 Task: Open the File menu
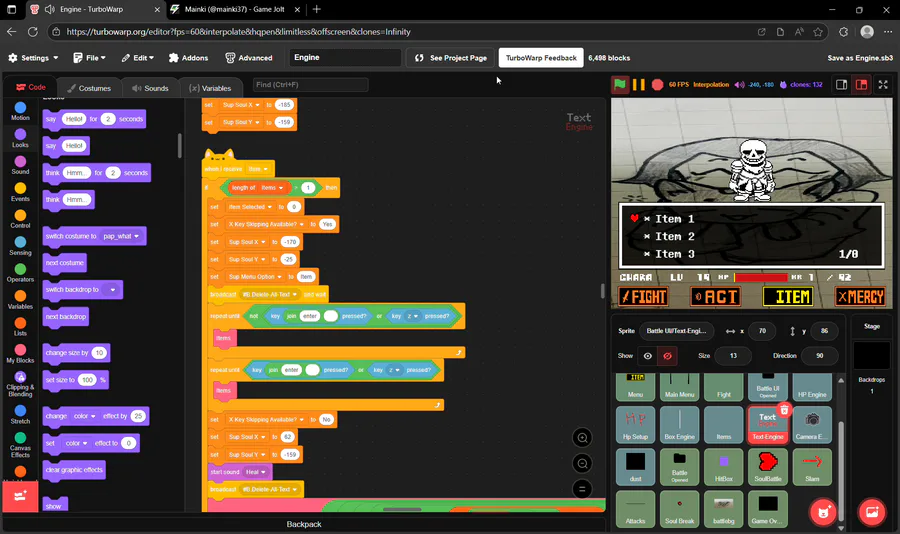(x=90, y=57)
